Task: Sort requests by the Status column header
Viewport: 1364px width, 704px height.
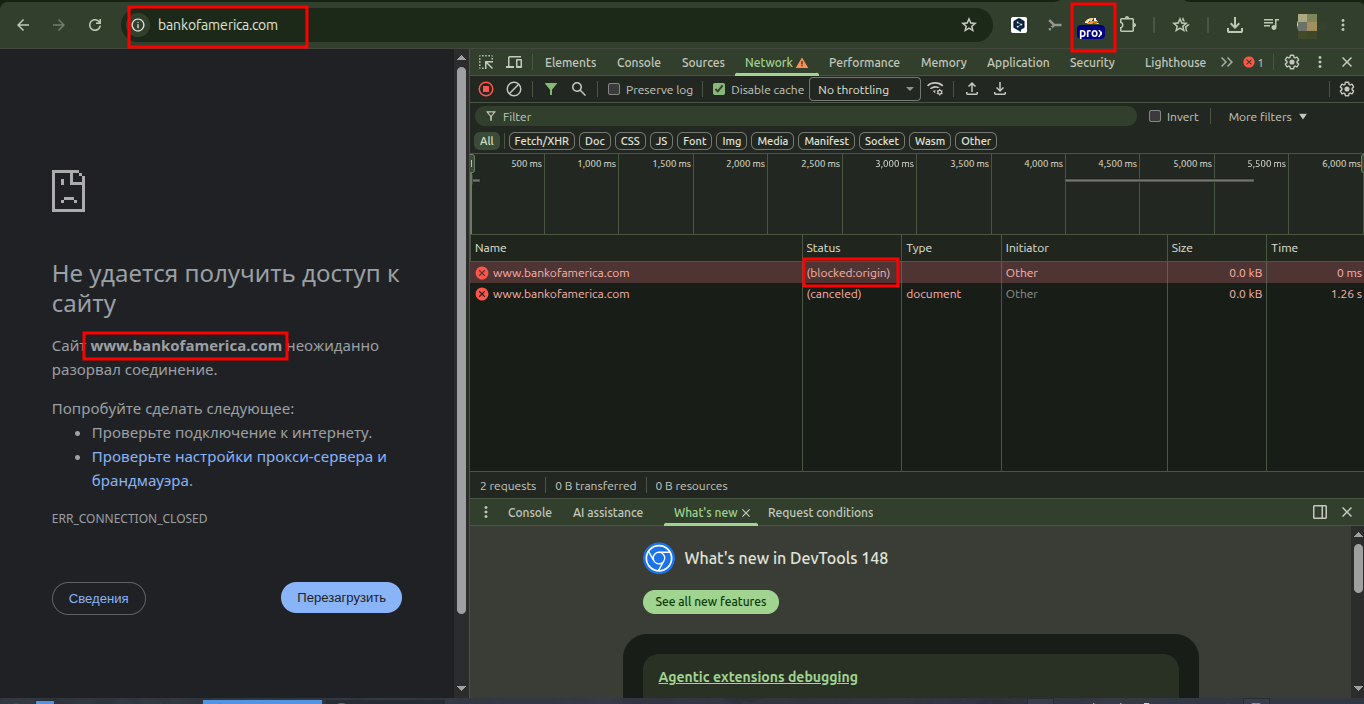Action: pos(851,247)
